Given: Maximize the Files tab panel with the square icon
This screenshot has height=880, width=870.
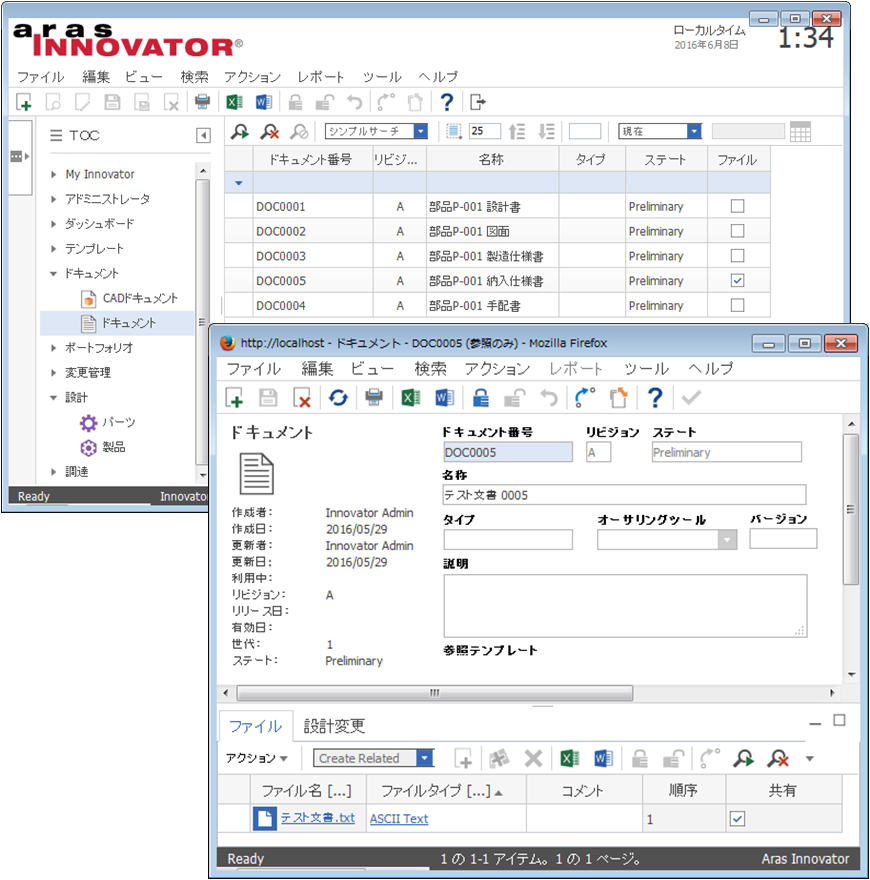Looking at the screenshot, I should pos(839,720).
